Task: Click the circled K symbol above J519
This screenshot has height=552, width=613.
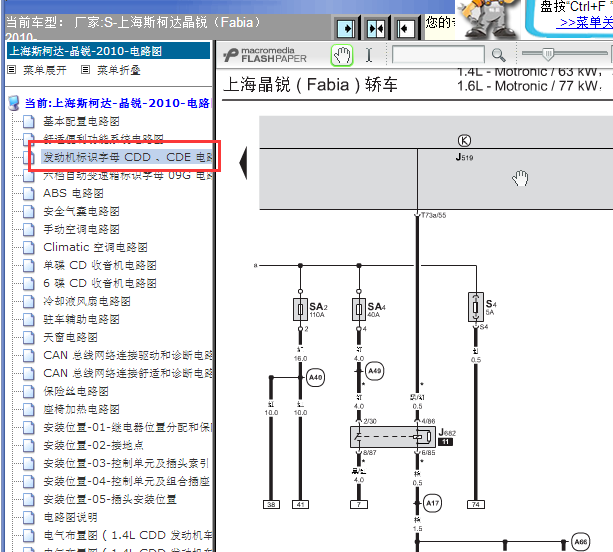Action: click(464, 140)
